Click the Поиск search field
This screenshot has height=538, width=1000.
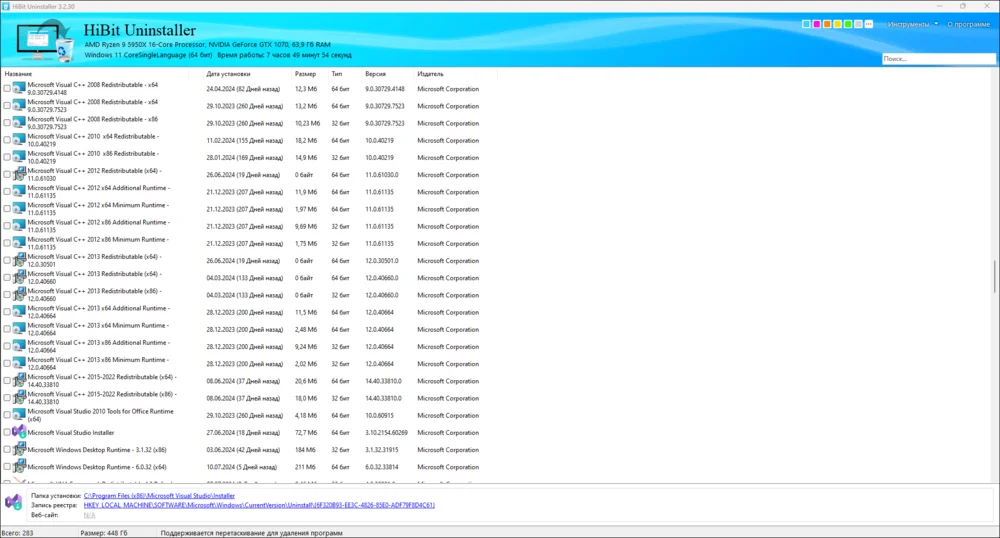[938, 59]
